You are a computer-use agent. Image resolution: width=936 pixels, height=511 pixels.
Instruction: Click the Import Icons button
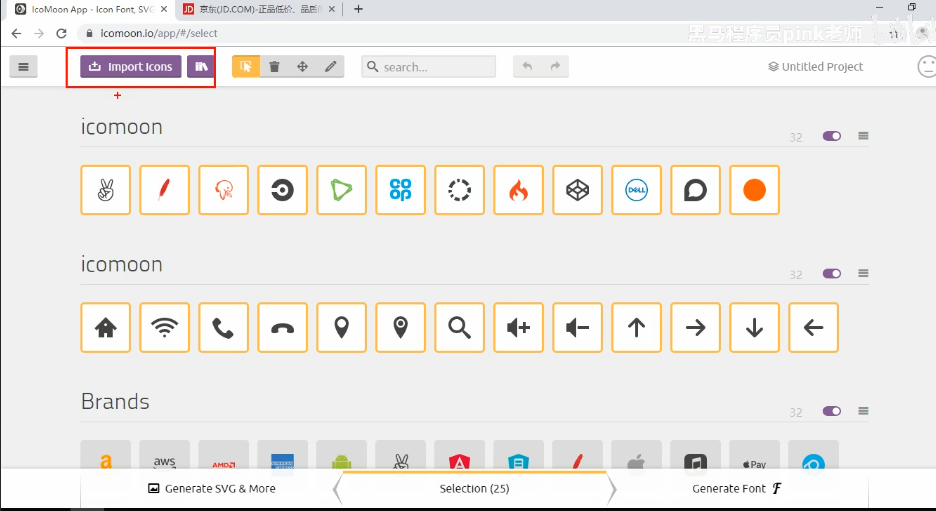pos(131,66)
